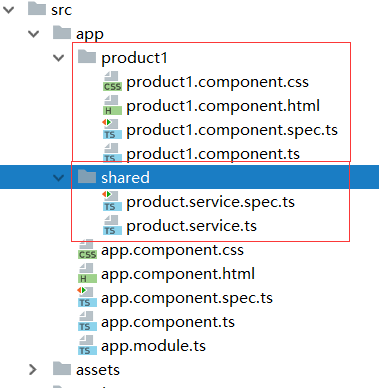Click the TS test icon of product1.component.spec.ts

tap(112, 129)
